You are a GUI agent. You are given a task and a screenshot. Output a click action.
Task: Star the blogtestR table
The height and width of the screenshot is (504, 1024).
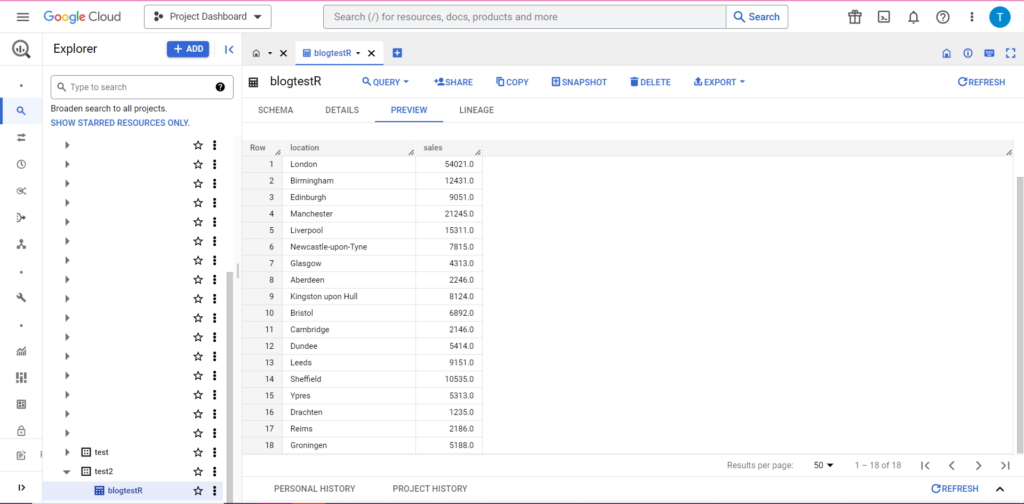pos(198,491)
